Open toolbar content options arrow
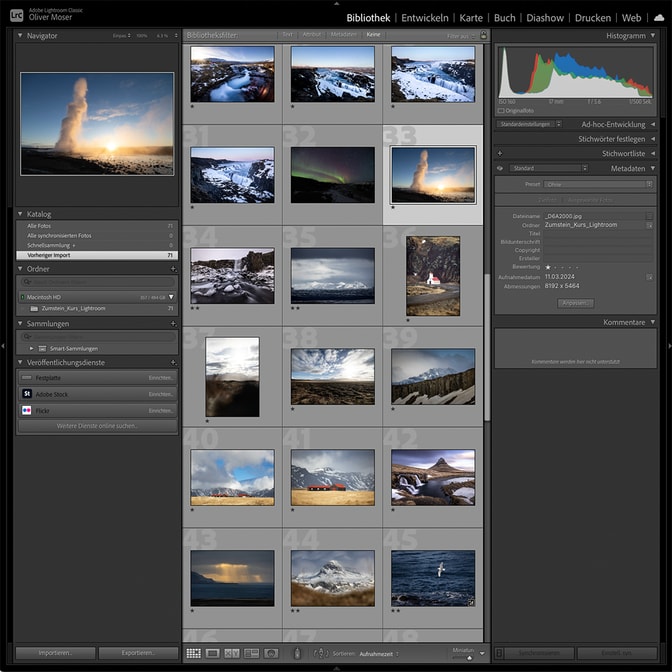Screen dimensions: 672x672 [482, 654]
